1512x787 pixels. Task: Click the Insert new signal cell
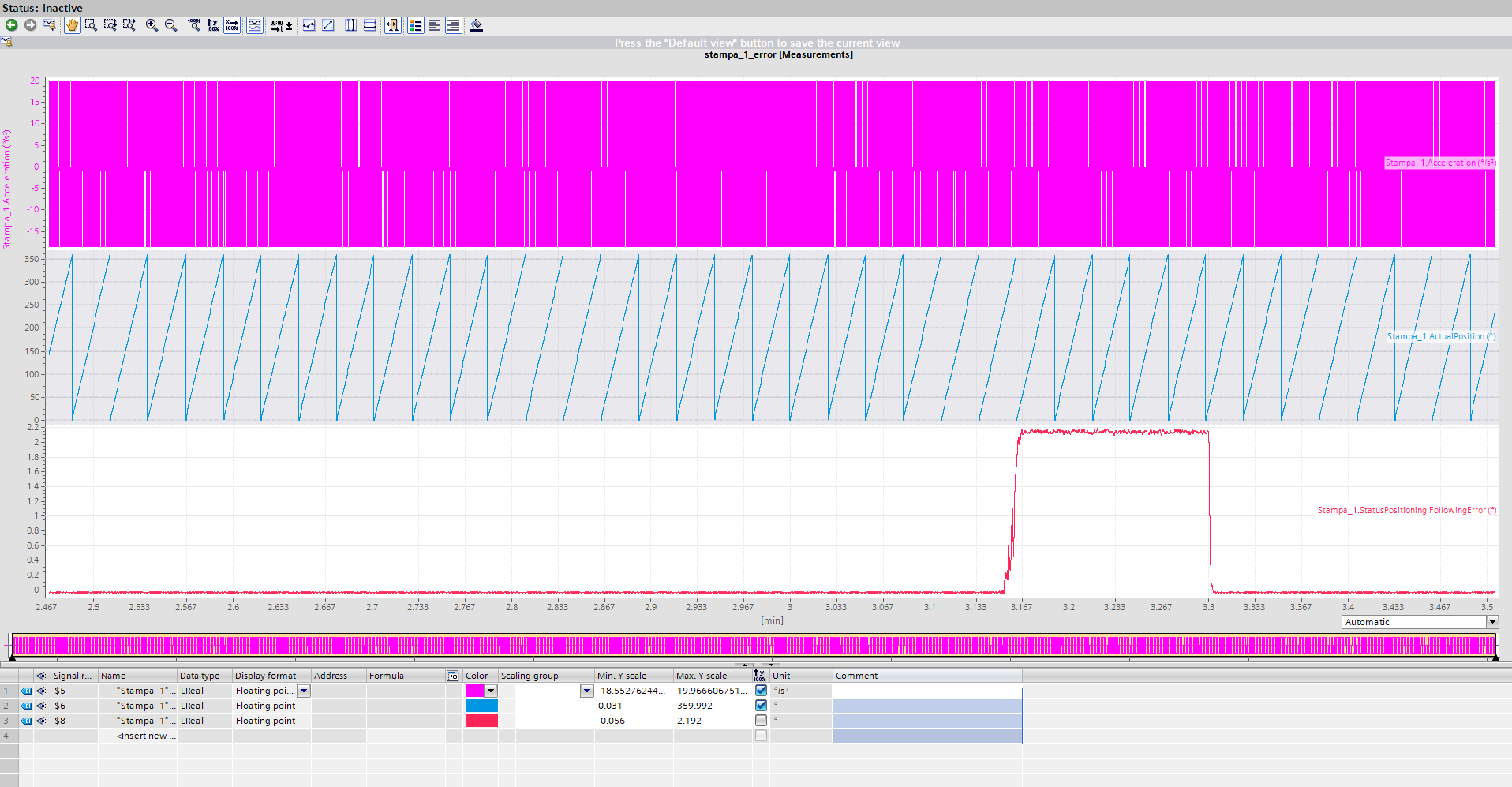pyautogui.click(x=146, y=736)
